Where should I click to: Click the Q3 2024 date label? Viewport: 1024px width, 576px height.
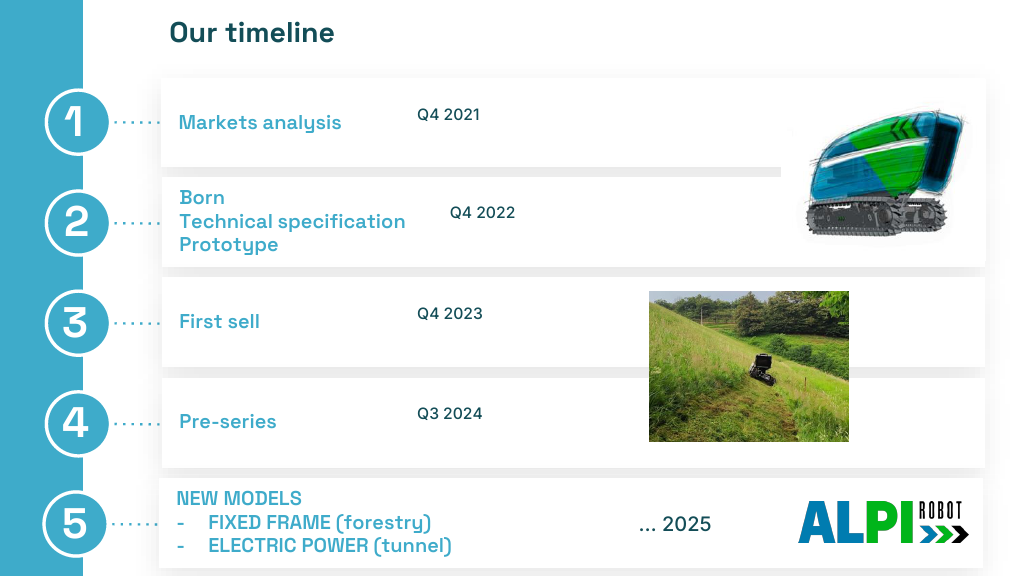(450, 413)
